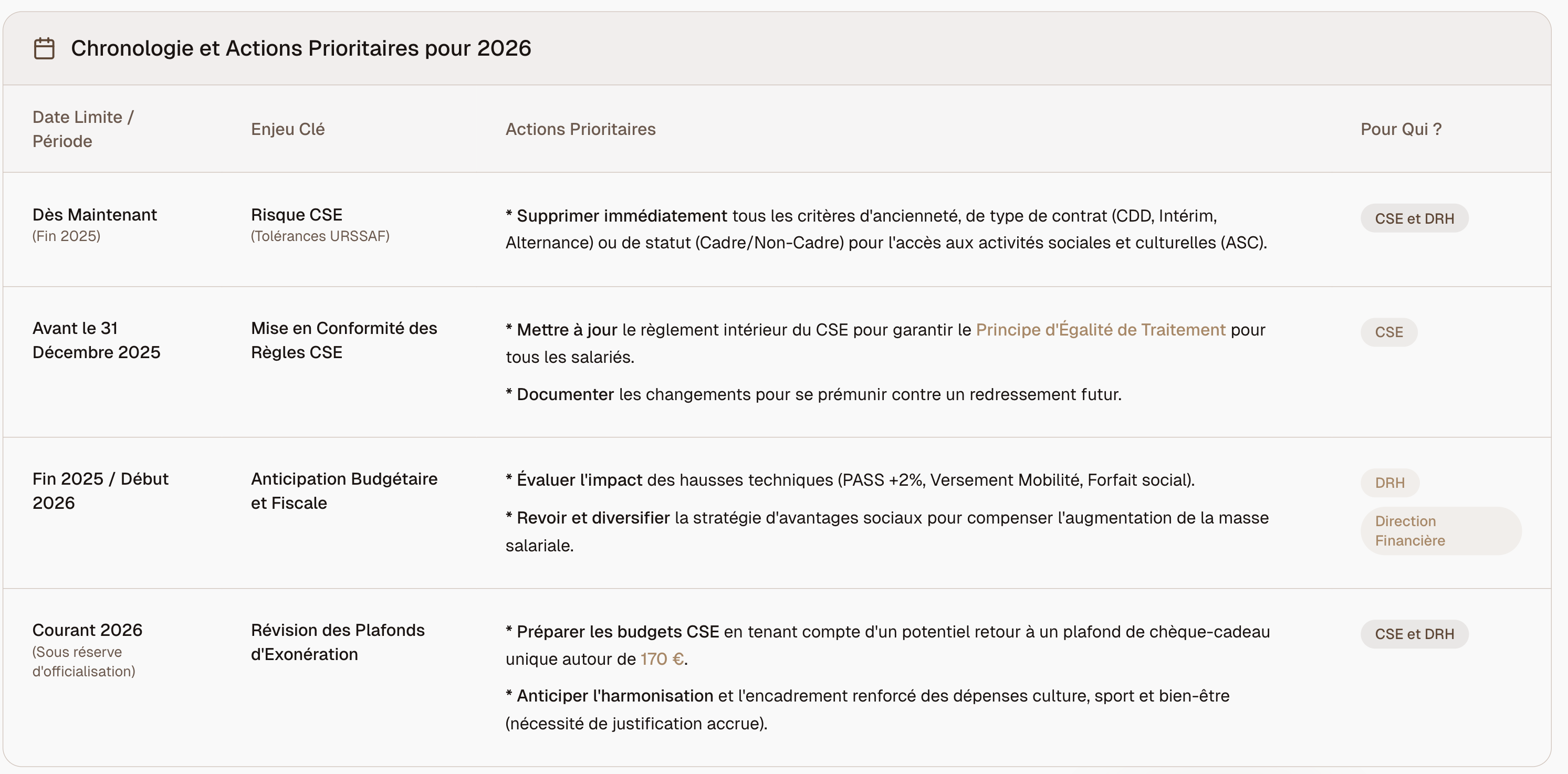
Task: Click the 'Supprimer immédiatement' bold action text
Action: click(622, 216)
